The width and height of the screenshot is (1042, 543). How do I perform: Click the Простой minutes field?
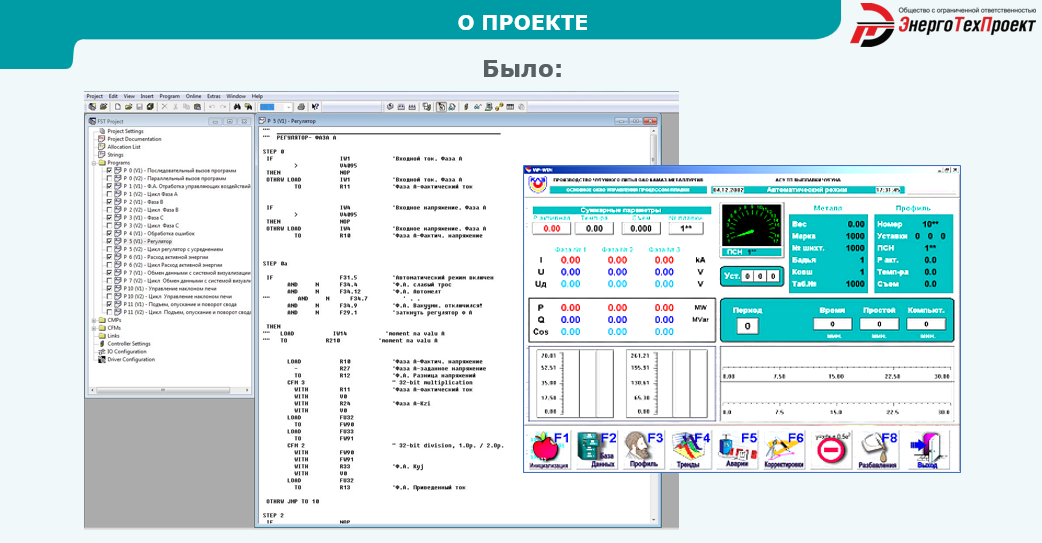coord(879,324)
